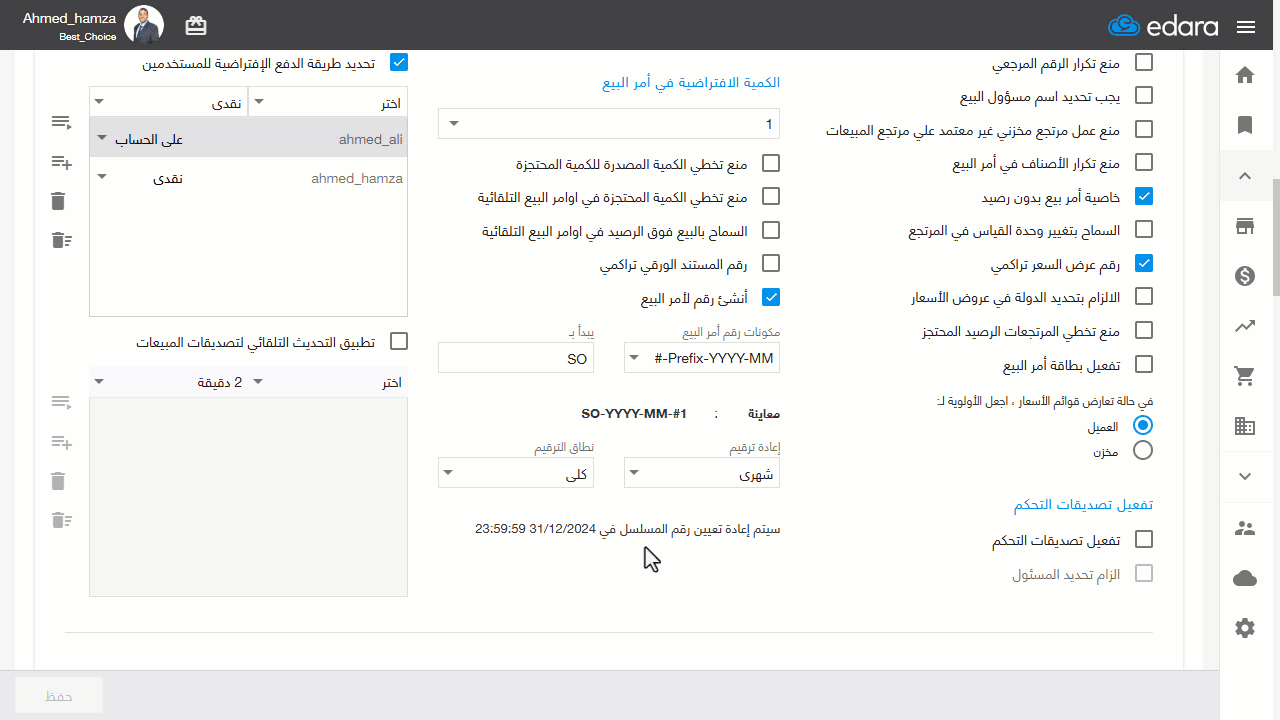This screenshot has height=720, width=1280.
Task: Open the default quantity dropdown showing 1
Action: [609, 124]
